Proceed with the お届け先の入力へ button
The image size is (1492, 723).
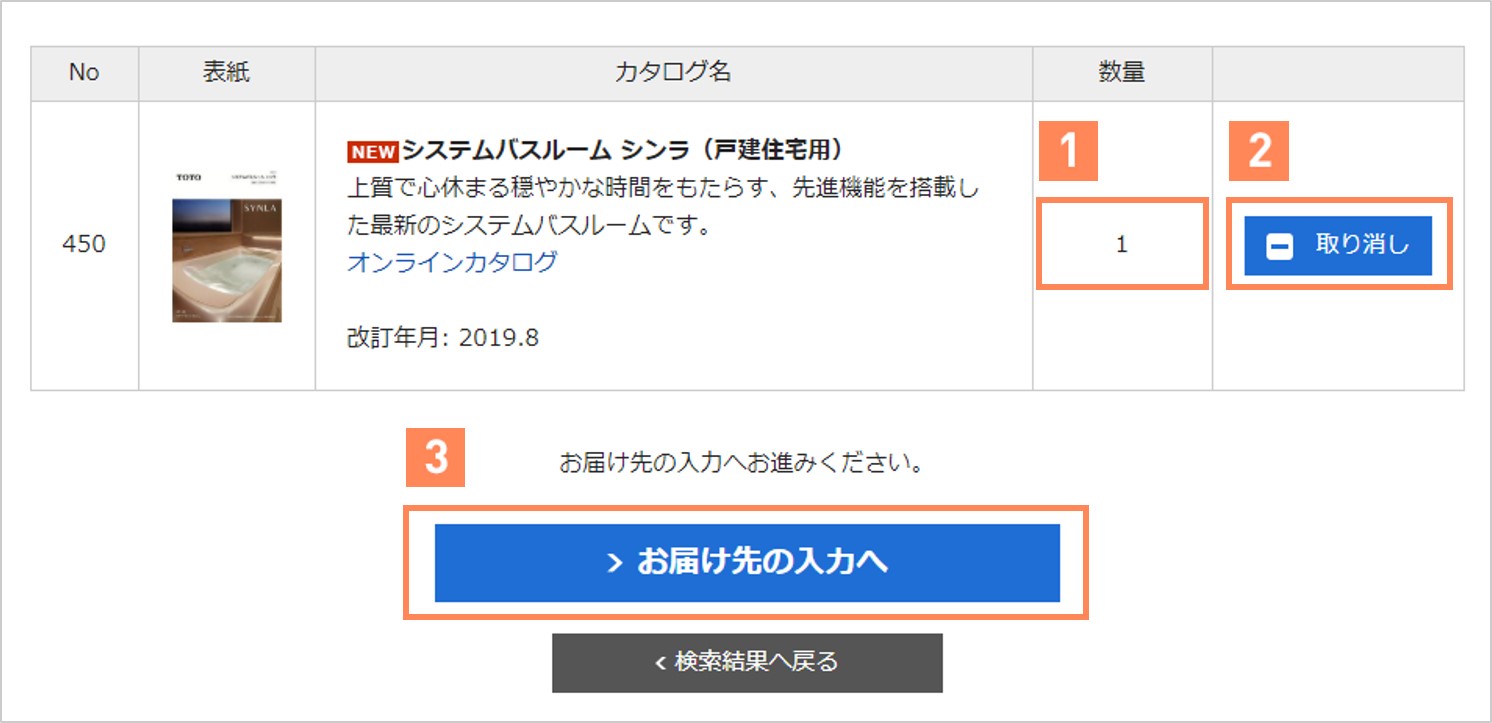746,563
